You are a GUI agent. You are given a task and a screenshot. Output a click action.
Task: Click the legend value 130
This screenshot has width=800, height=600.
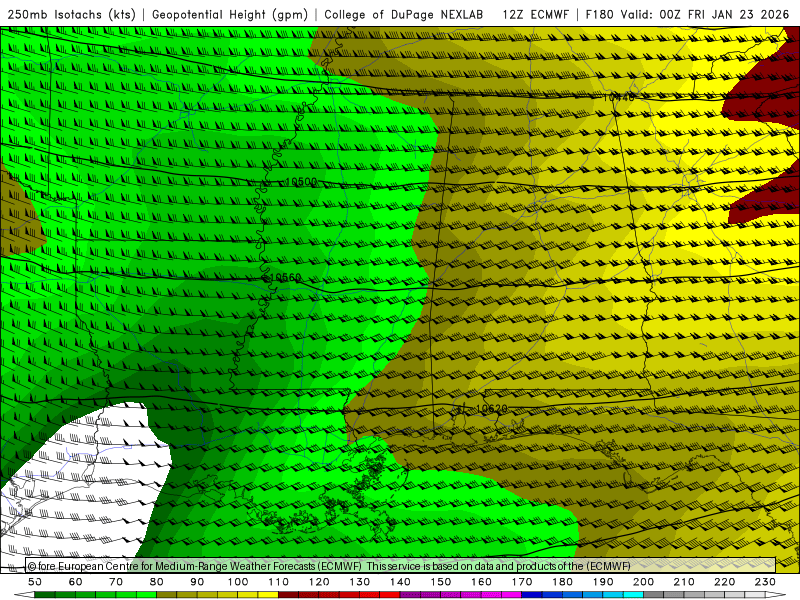[359, 582]
